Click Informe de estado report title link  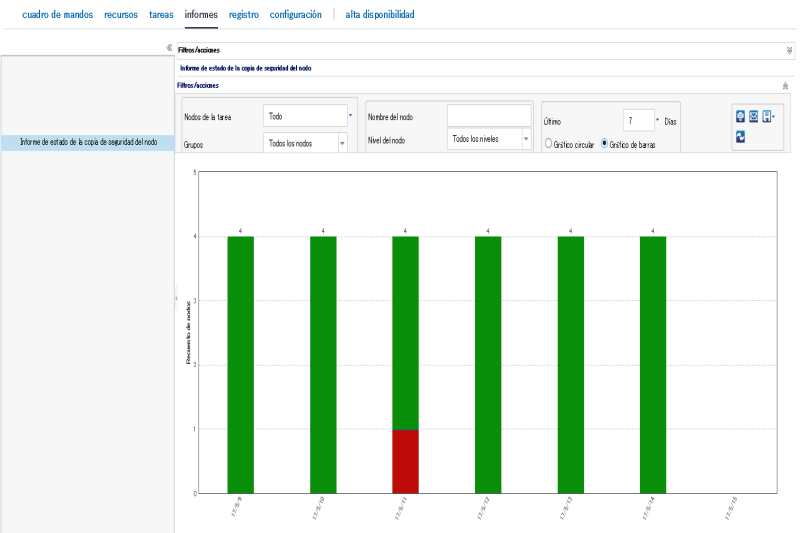(245, 68)
